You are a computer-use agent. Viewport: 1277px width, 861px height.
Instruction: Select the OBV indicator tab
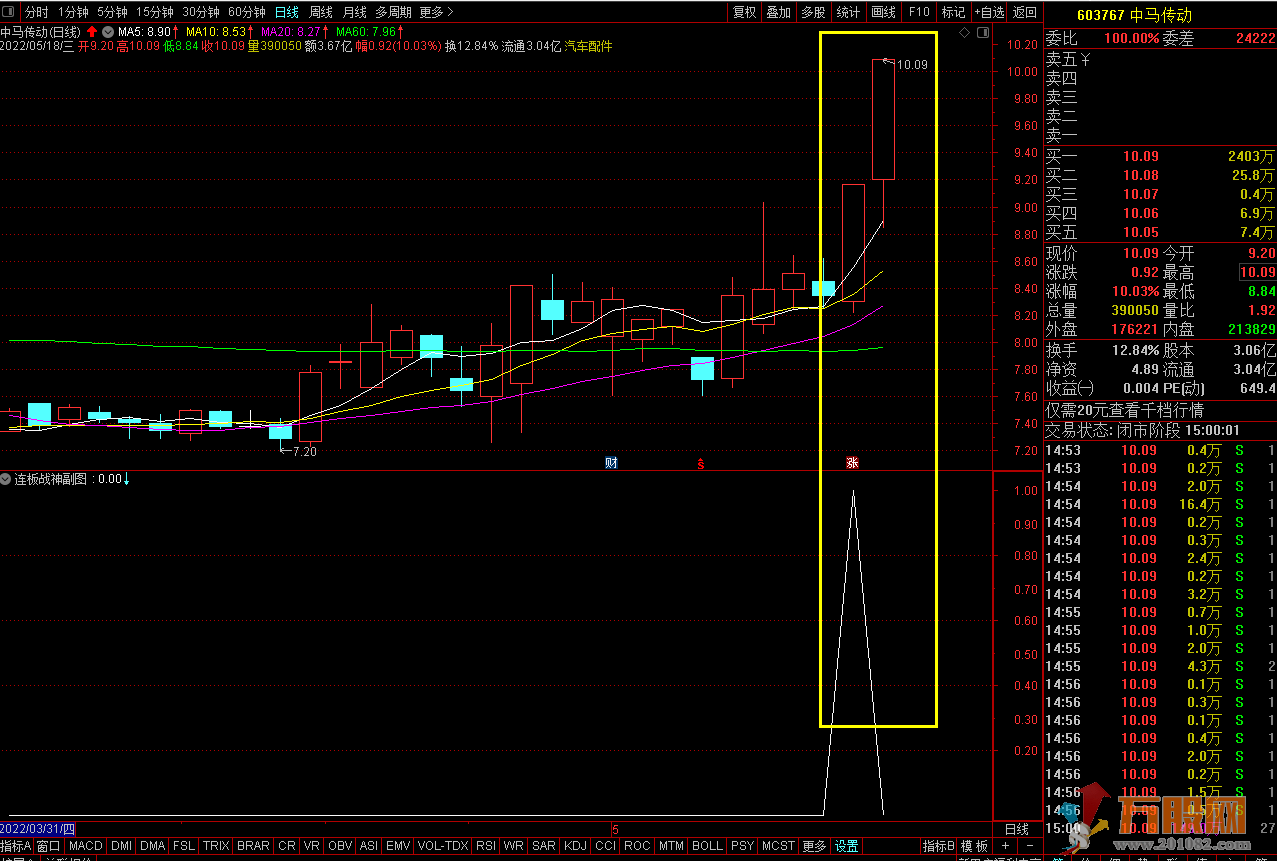341,846
